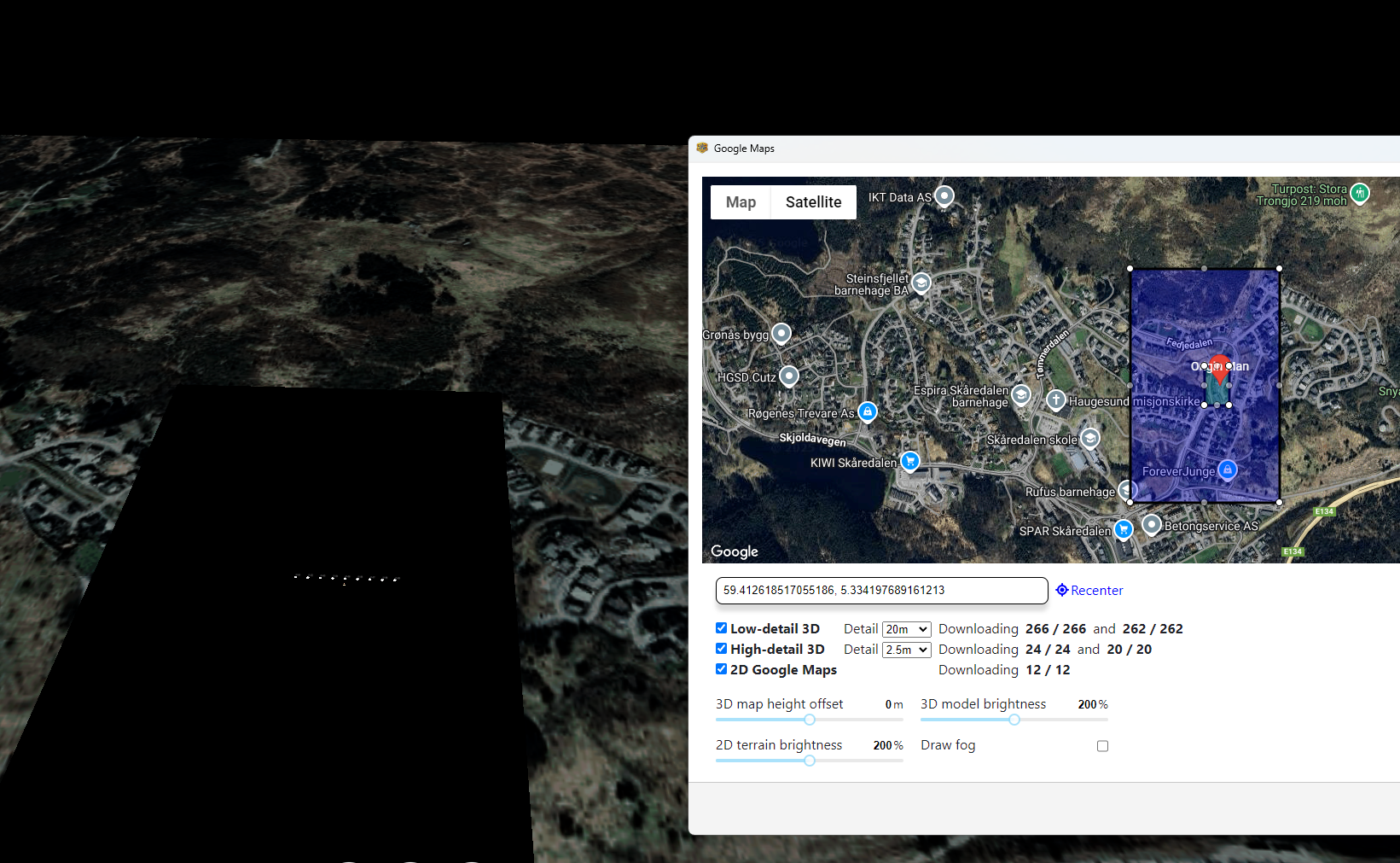Click the Steinsfjellet barnehage school pin
Screen dimensions: 1400x863
click(x=921, y=283)
